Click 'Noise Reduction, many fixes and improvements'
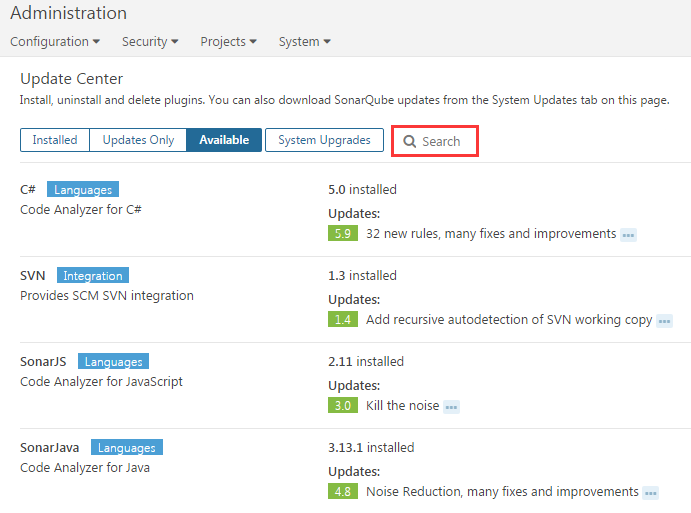 pos(502,491)
